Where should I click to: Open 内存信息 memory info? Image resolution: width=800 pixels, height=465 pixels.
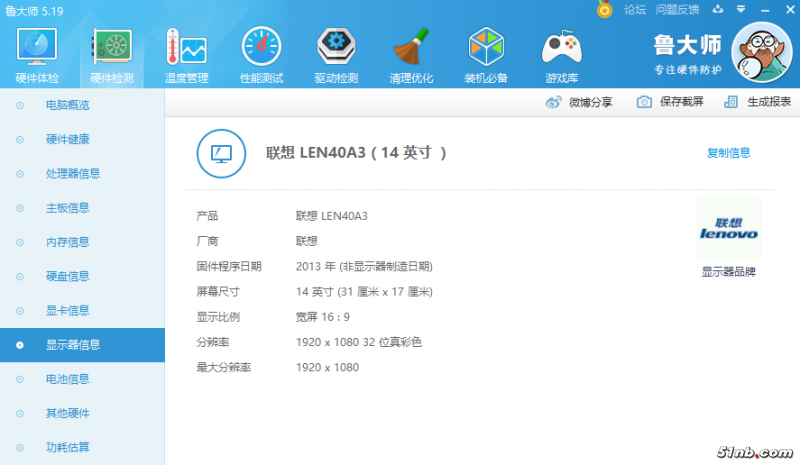point(67,242)
